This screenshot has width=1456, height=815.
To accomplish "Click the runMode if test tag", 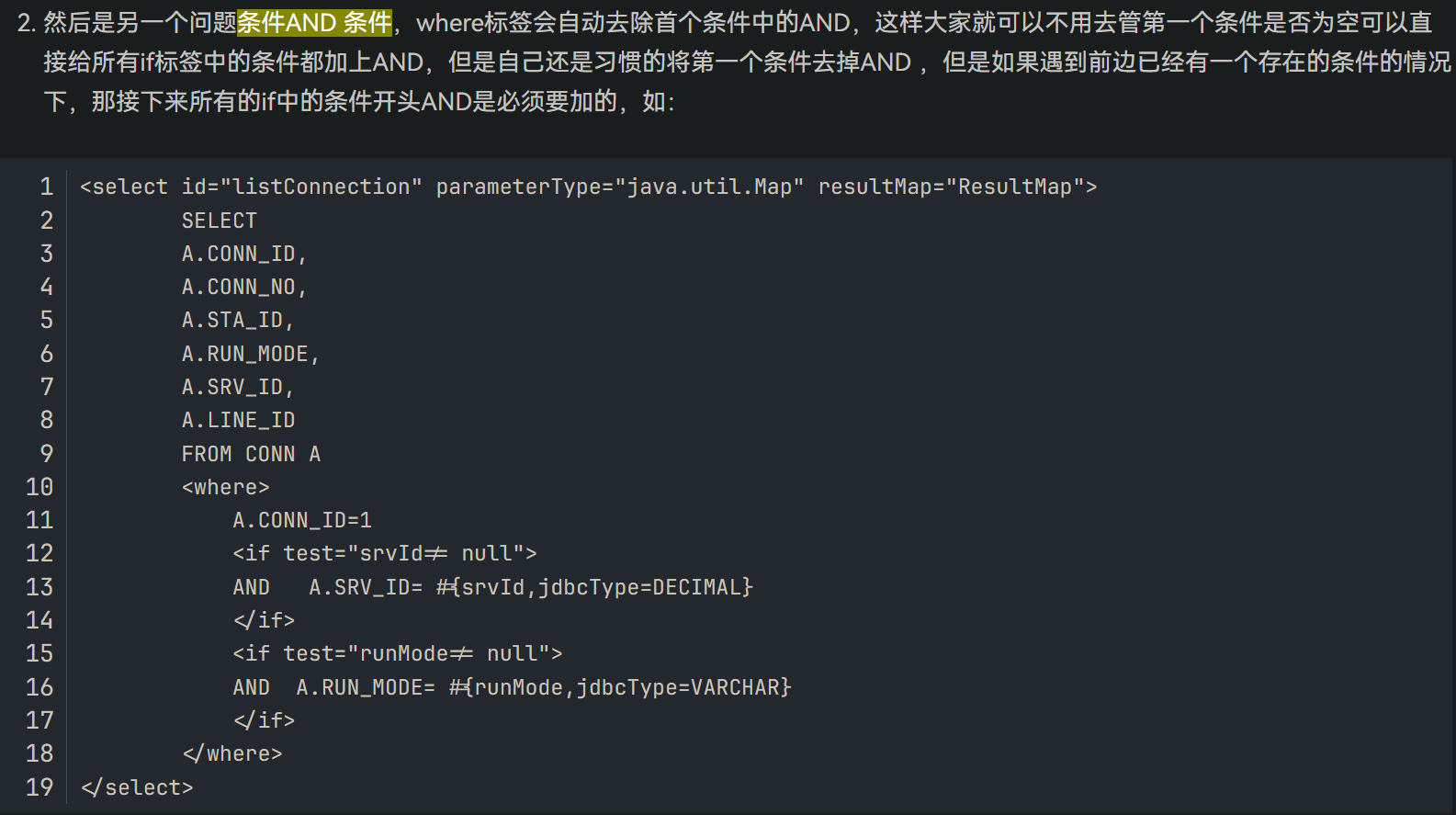I will [398, 653].
